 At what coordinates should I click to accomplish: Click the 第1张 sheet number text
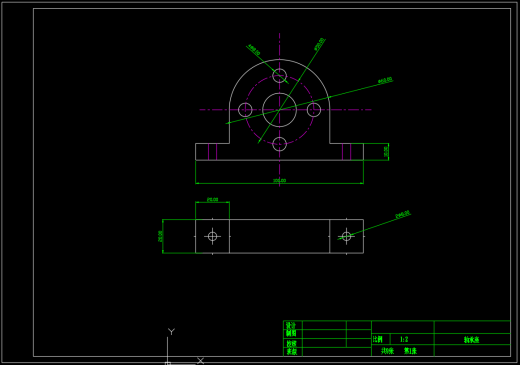410,351
